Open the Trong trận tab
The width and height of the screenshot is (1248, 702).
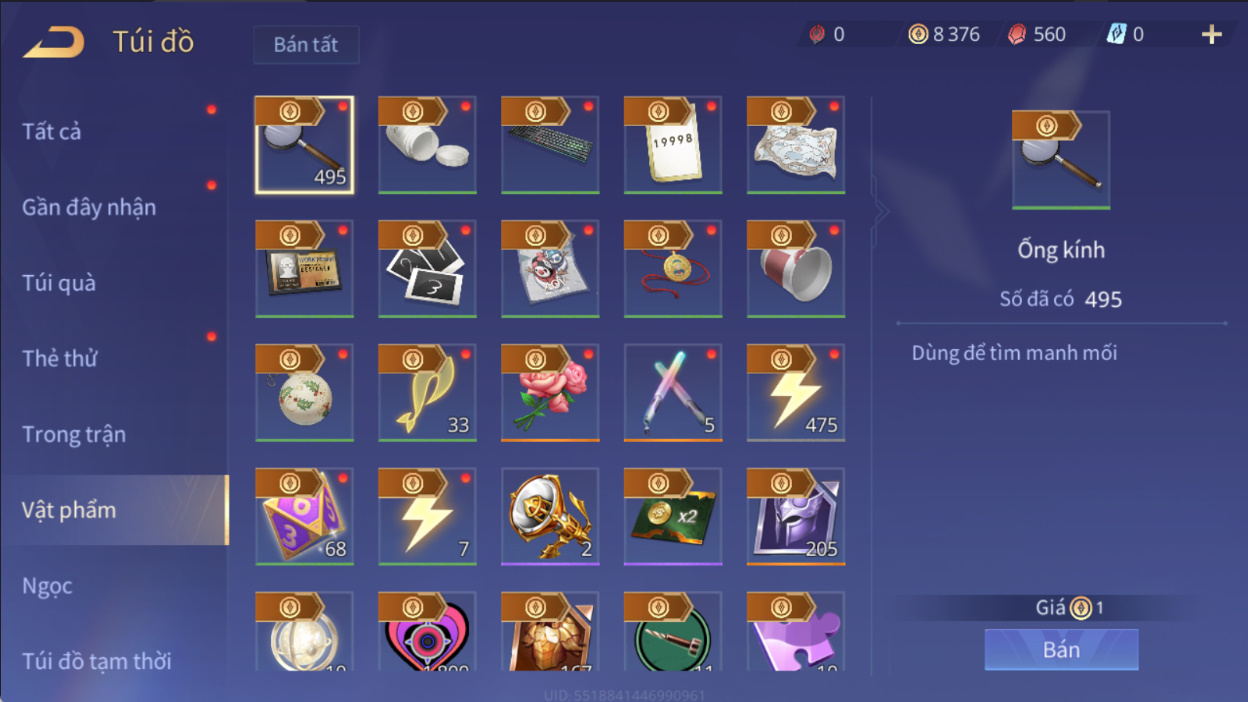click(x=74, y=434)
